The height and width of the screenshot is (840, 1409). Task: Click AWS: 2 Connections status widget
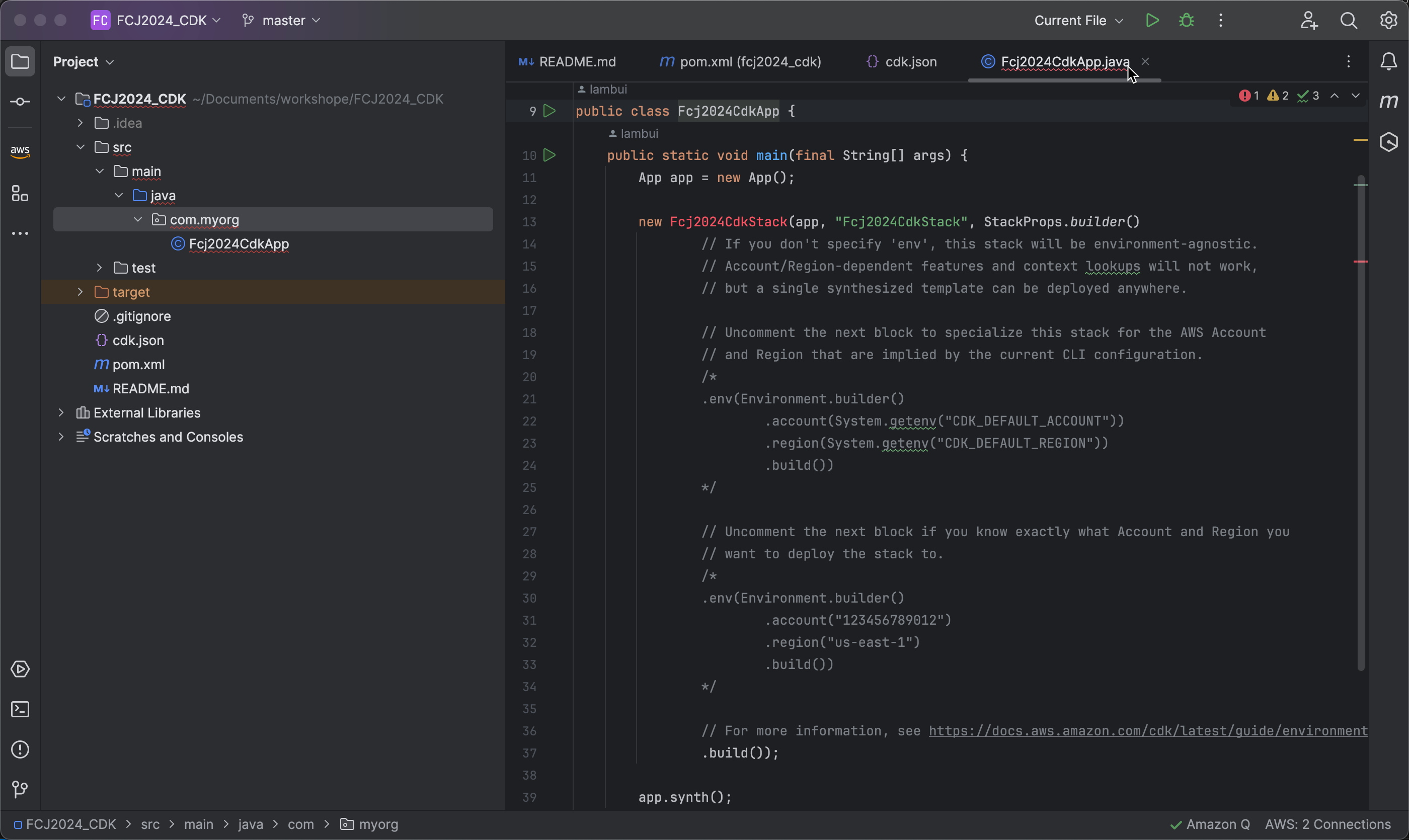click(x=1327, y=824)
